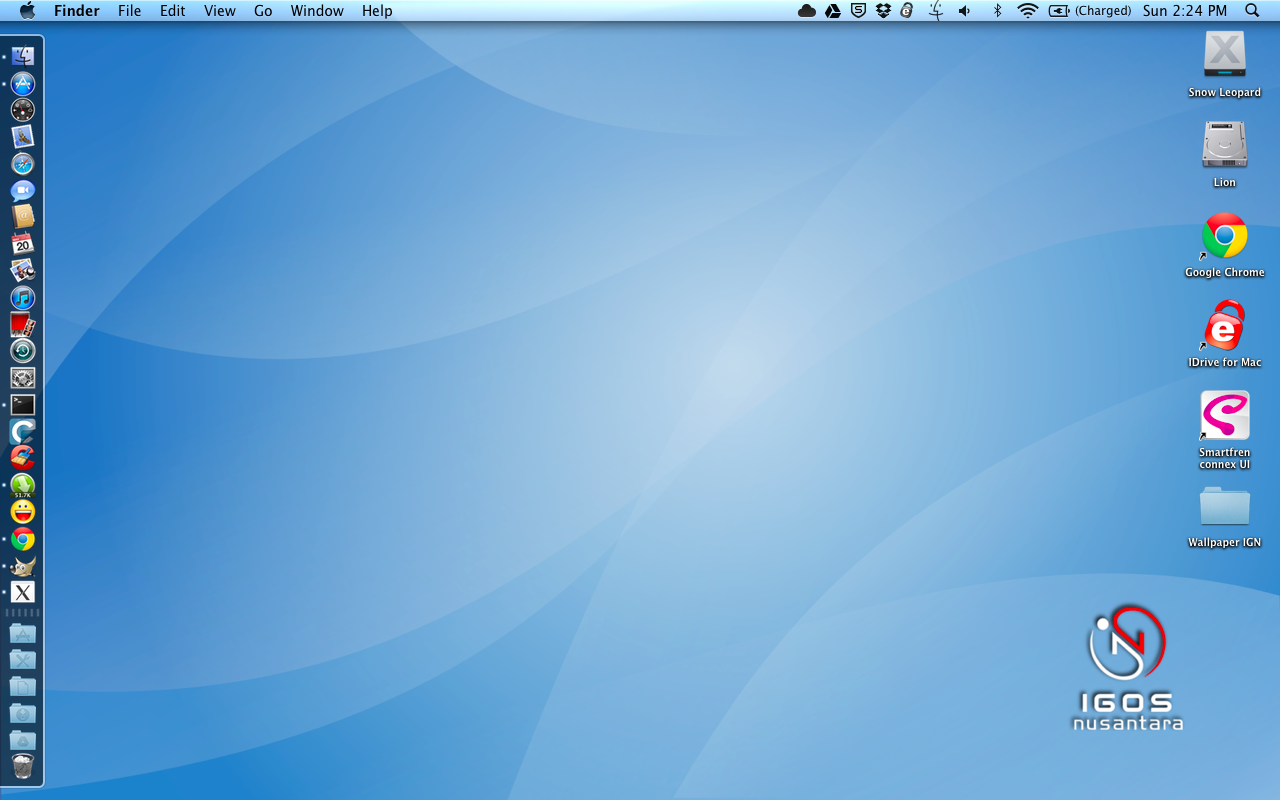Open the Edit menu
The image size is (1280, 800).
pos(173,11)
